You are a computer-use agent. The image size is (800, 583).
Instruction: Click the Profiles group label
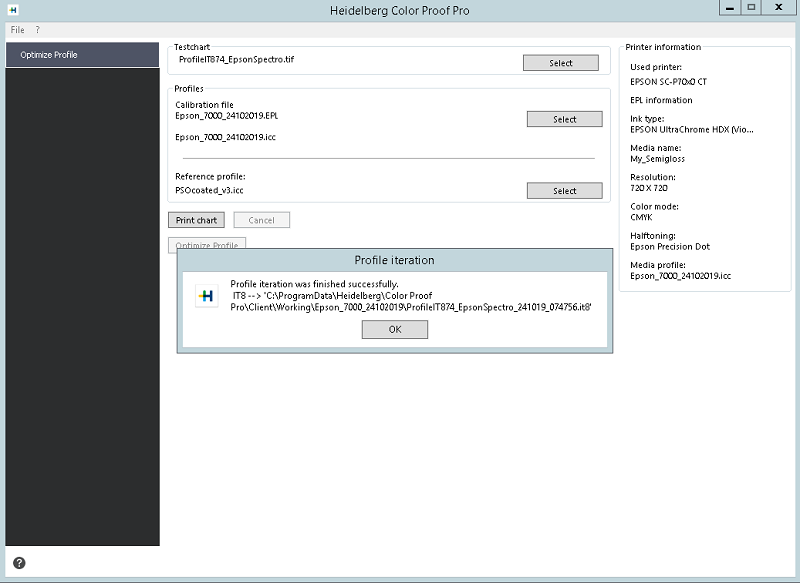pyautogui.click(x=189, y=88)
